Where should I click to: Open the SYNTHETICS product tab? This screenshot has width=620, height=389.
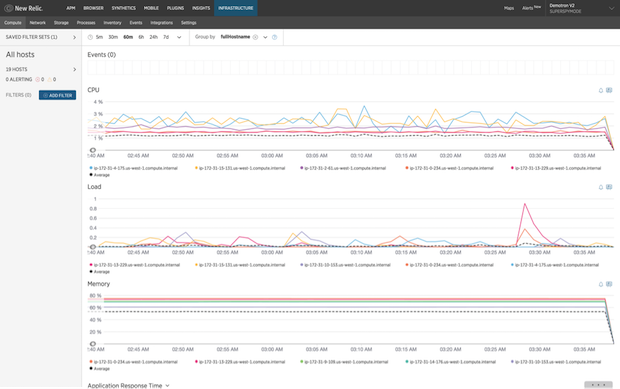[x=124, y=8]
